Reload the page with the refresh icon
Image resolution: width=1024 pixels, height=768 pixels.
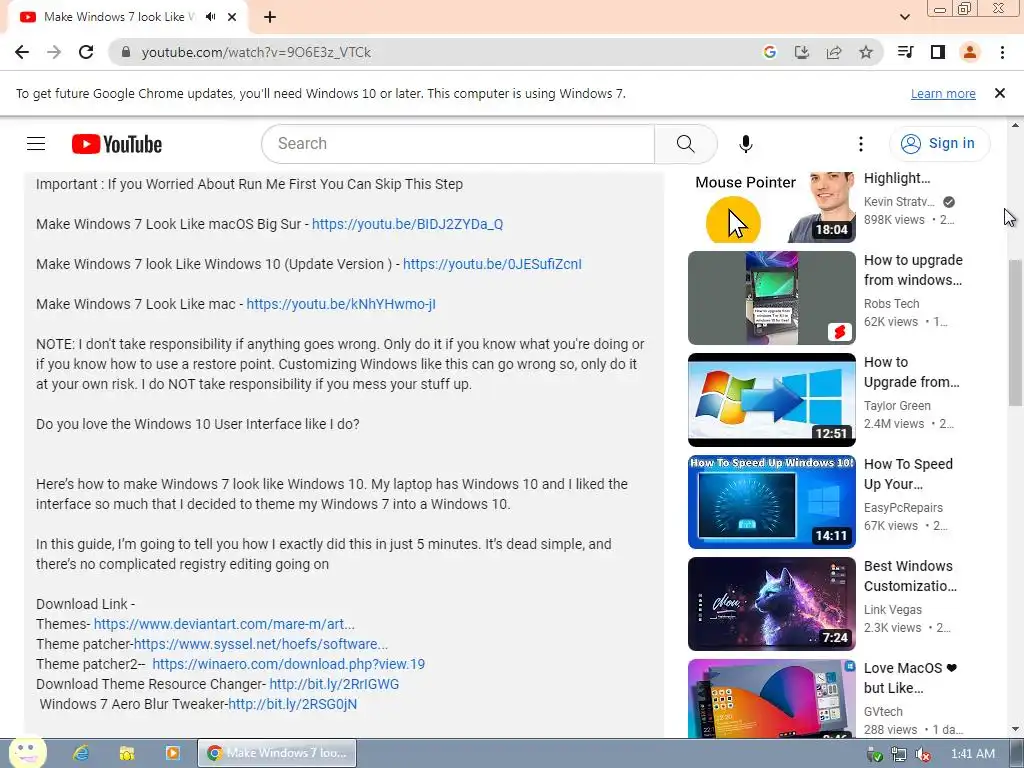pyautogui.click(x=86, y=52)
